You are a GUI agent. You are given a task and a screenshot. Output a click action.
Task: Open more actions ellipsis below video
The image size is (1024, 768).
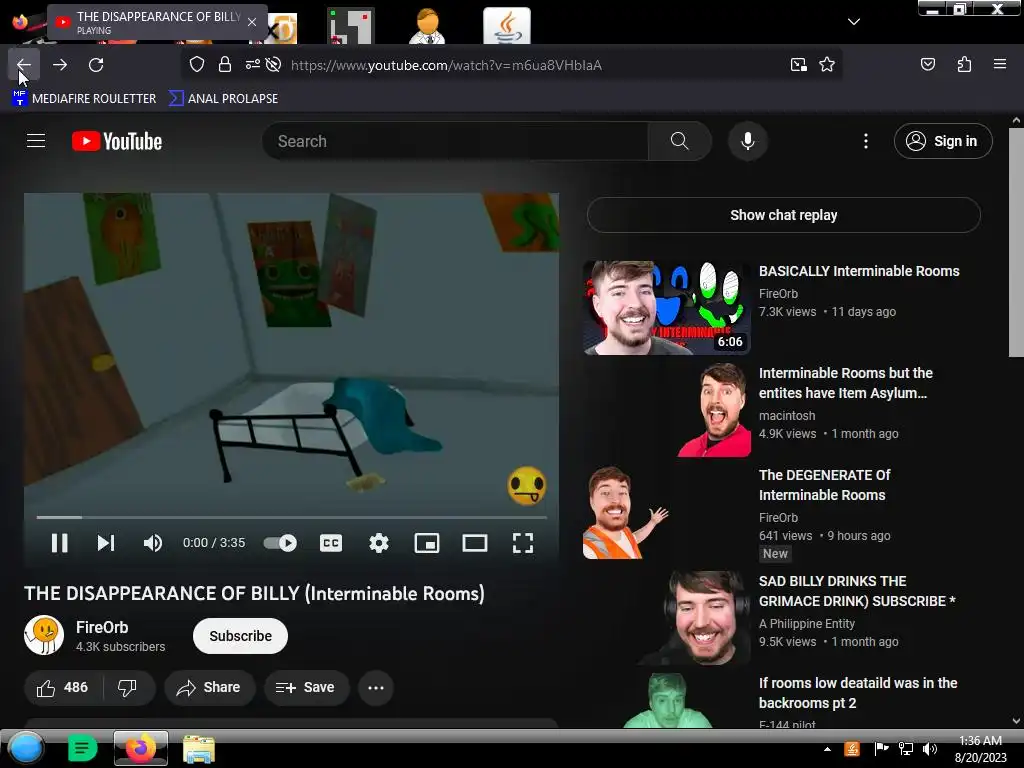tap(376, 687)
